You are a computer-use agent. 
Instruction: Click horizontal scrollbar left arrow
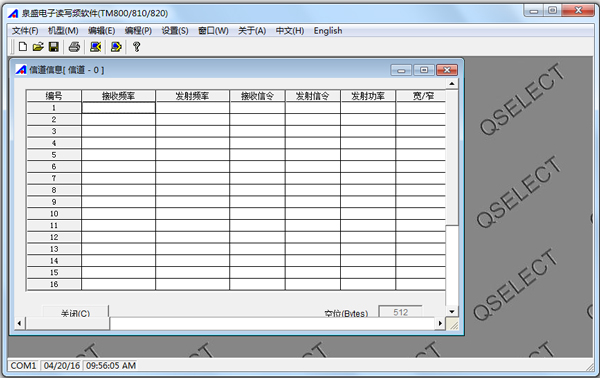tap(20, 324)
